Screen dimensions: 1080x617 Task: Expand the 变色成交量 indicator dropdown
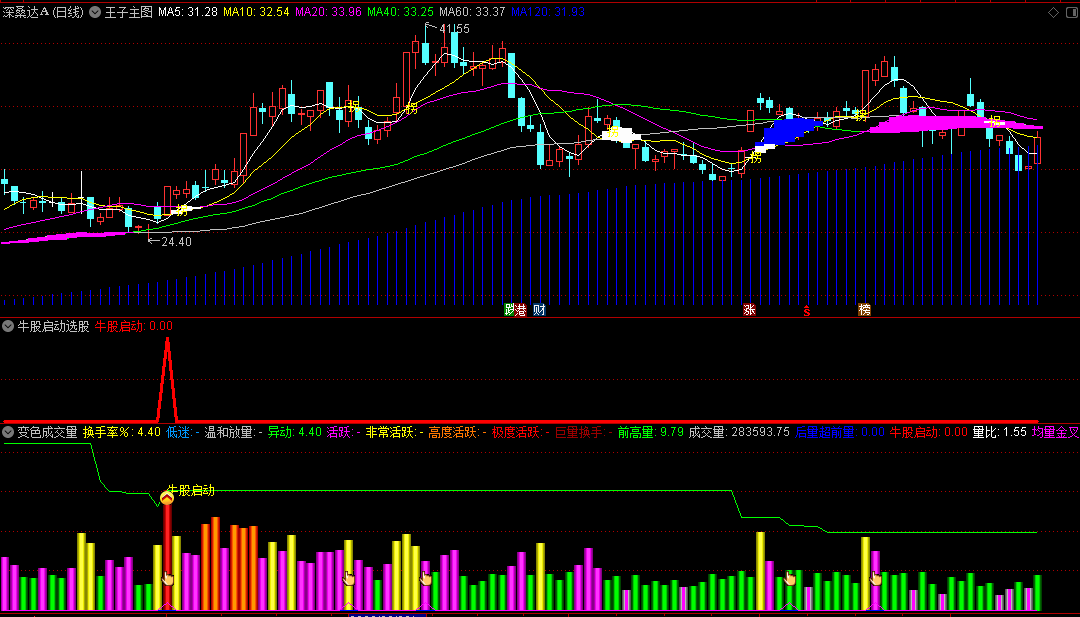click(8, 432)
